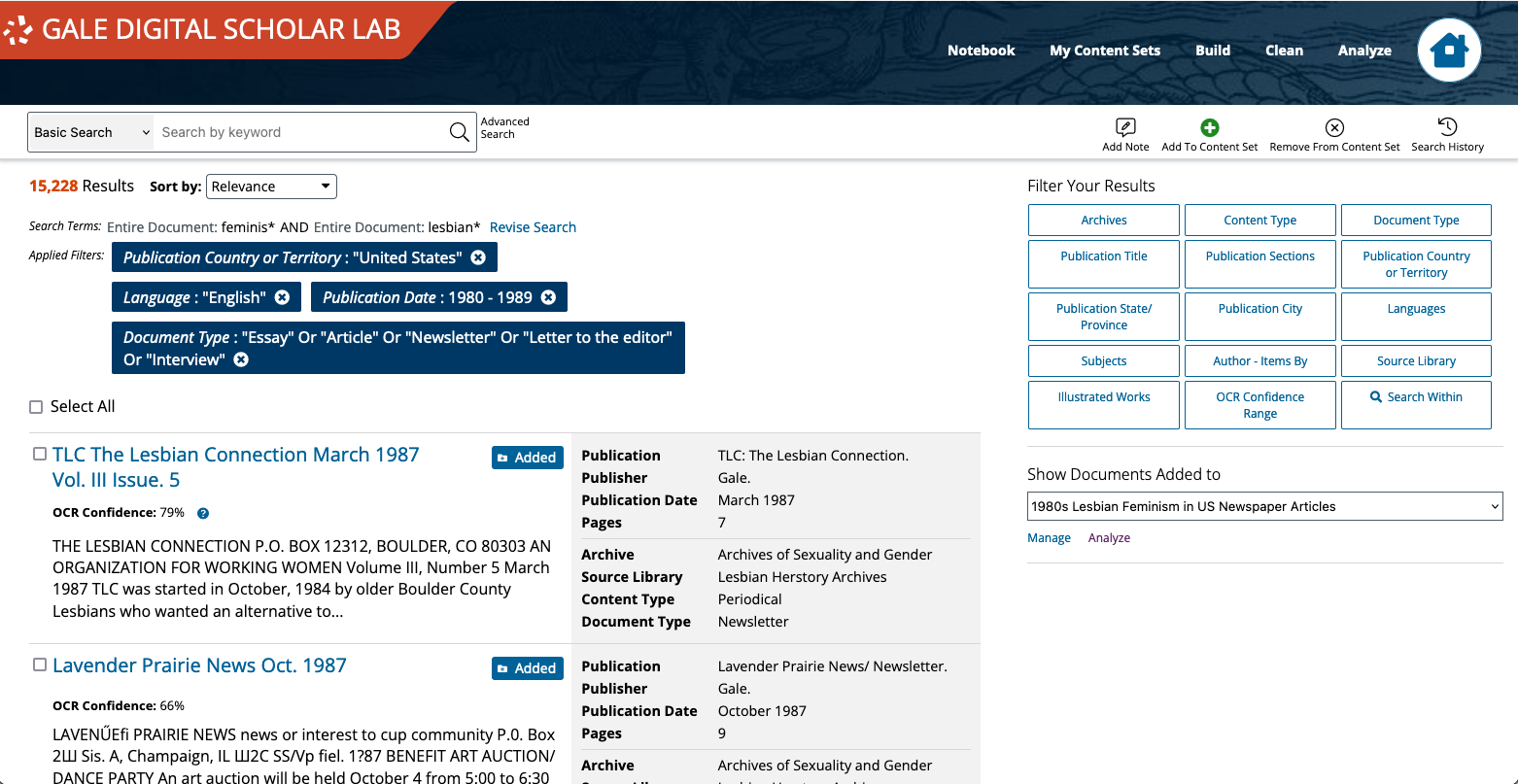The width and height of the screenshot is (1518, 784).
Task: Filter by Subjects
Action: [1104, 360]
